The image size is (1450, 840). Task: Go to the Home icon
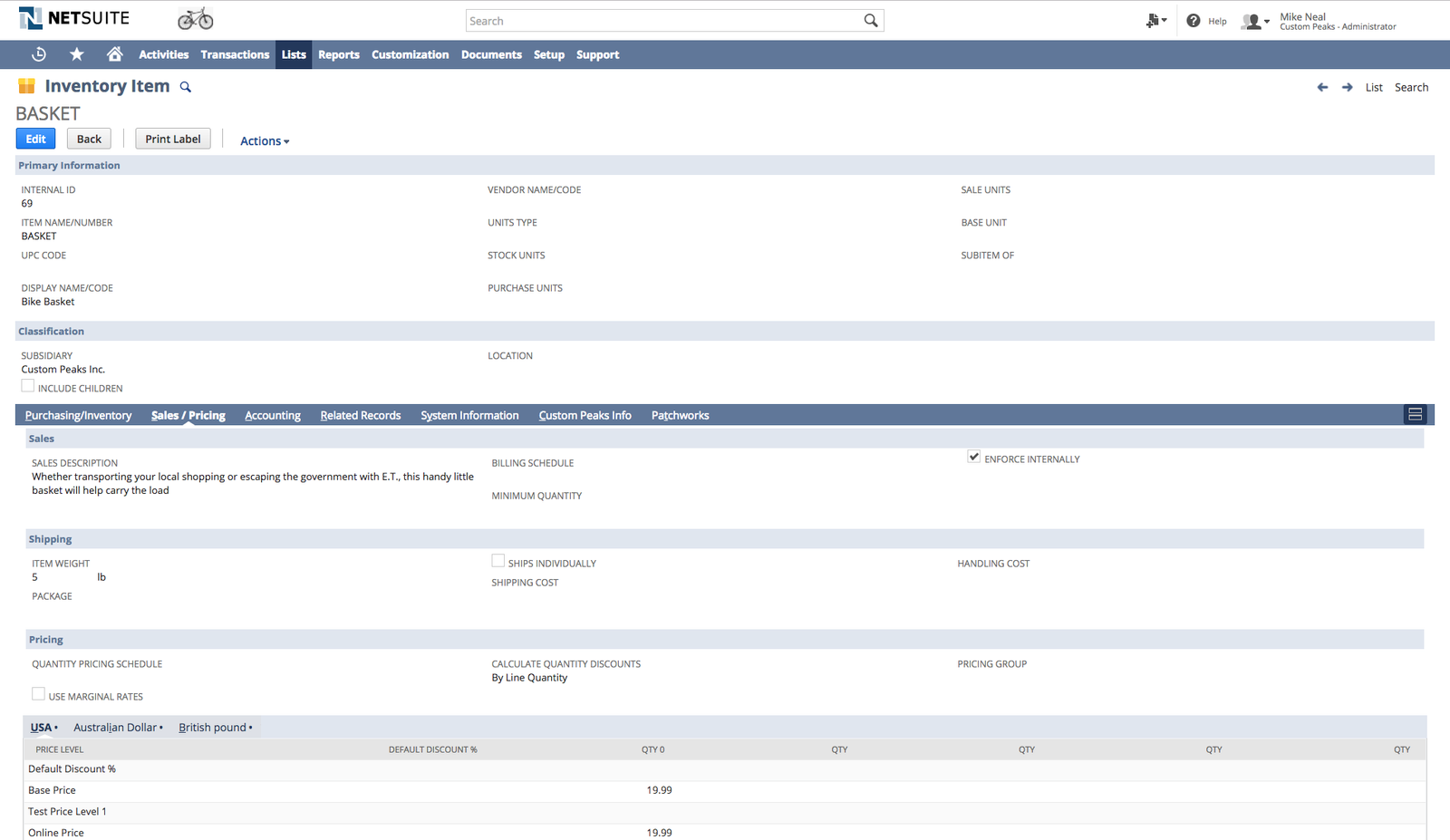(x=115, y=54)
